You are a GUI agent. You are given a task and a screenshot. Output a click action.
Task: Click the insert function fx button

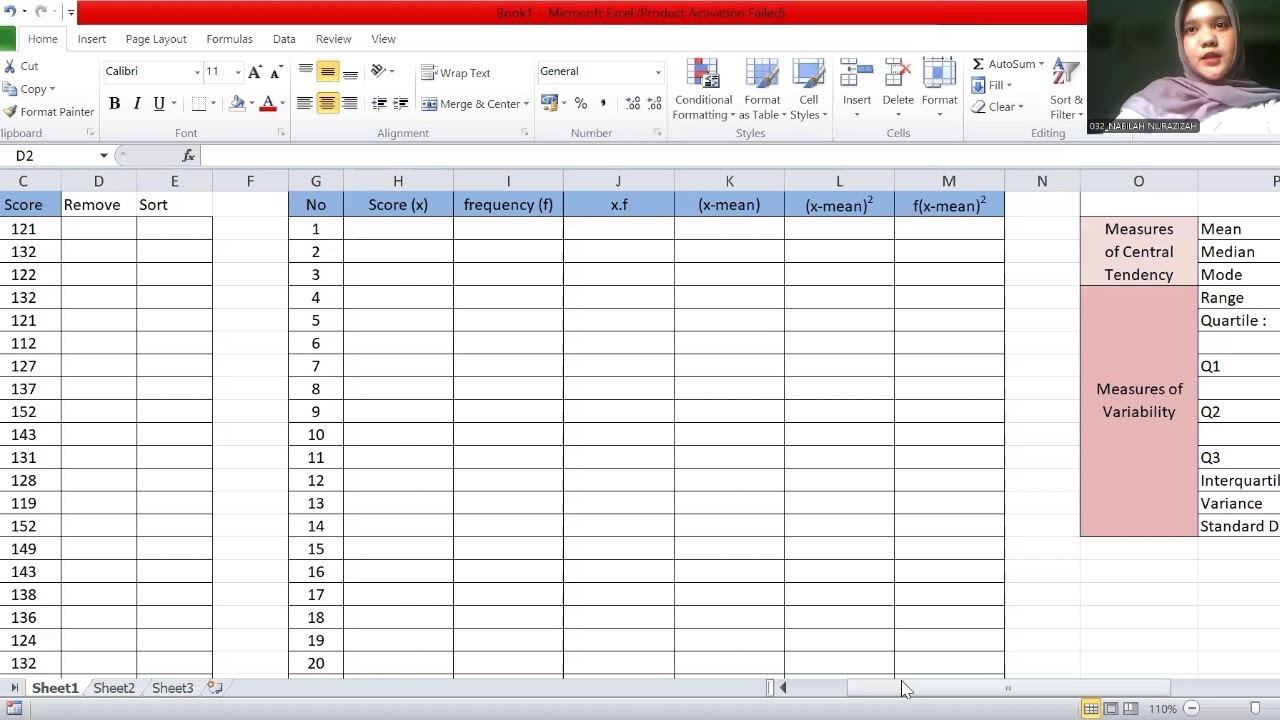pyautogui.click(x=188, y=156)
